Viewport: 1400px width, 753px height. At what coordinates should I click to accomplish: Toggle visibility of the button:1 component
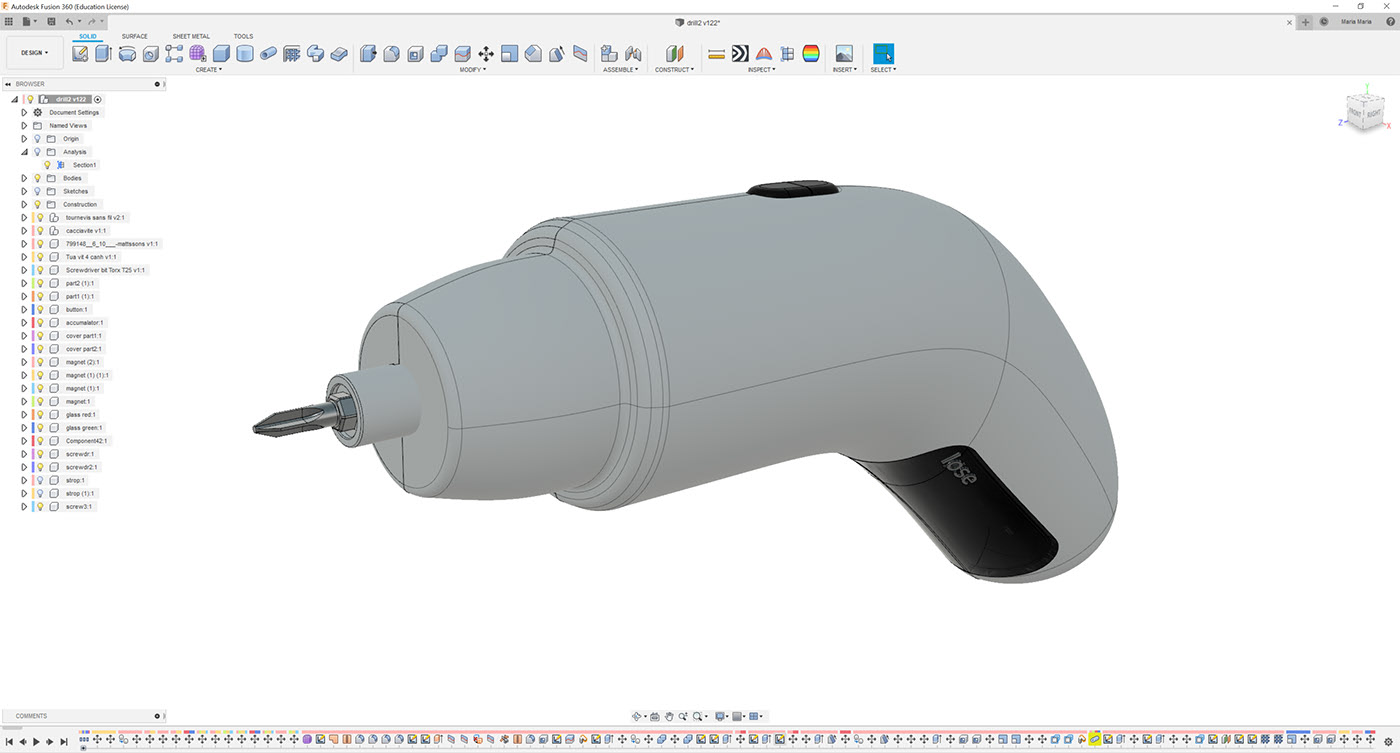tap(40, 309)
